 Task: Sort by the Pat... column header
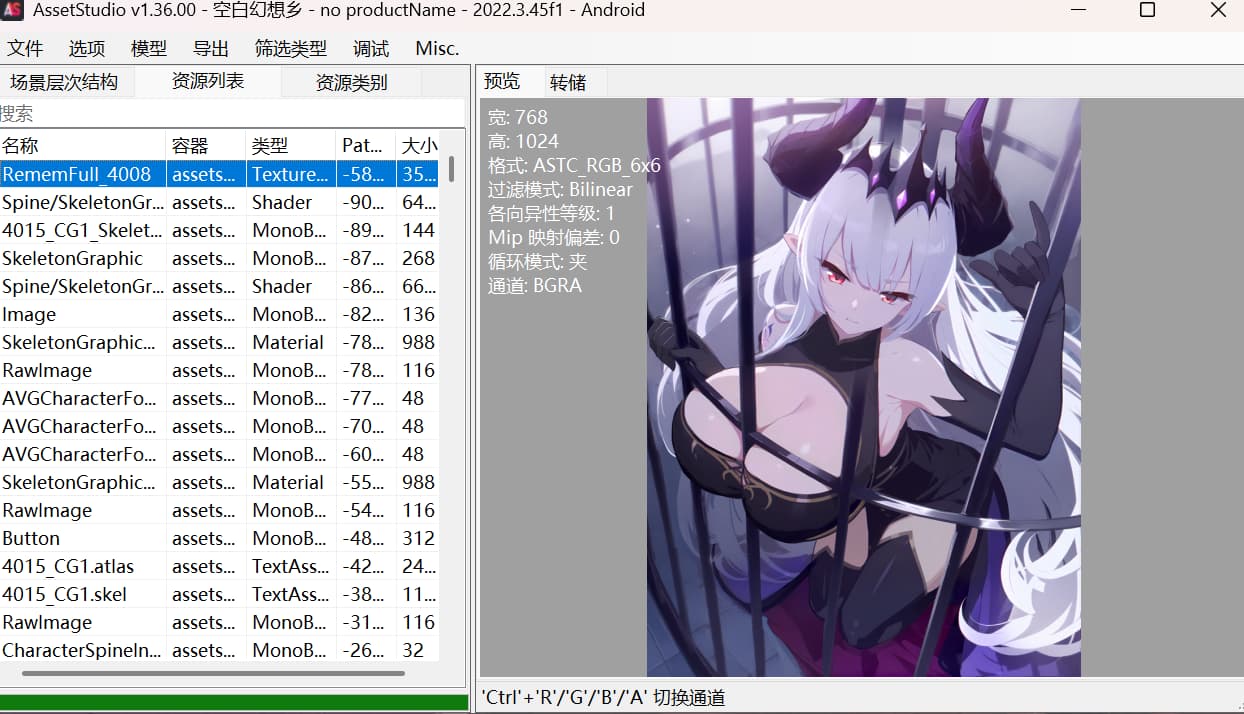(366, 146)
